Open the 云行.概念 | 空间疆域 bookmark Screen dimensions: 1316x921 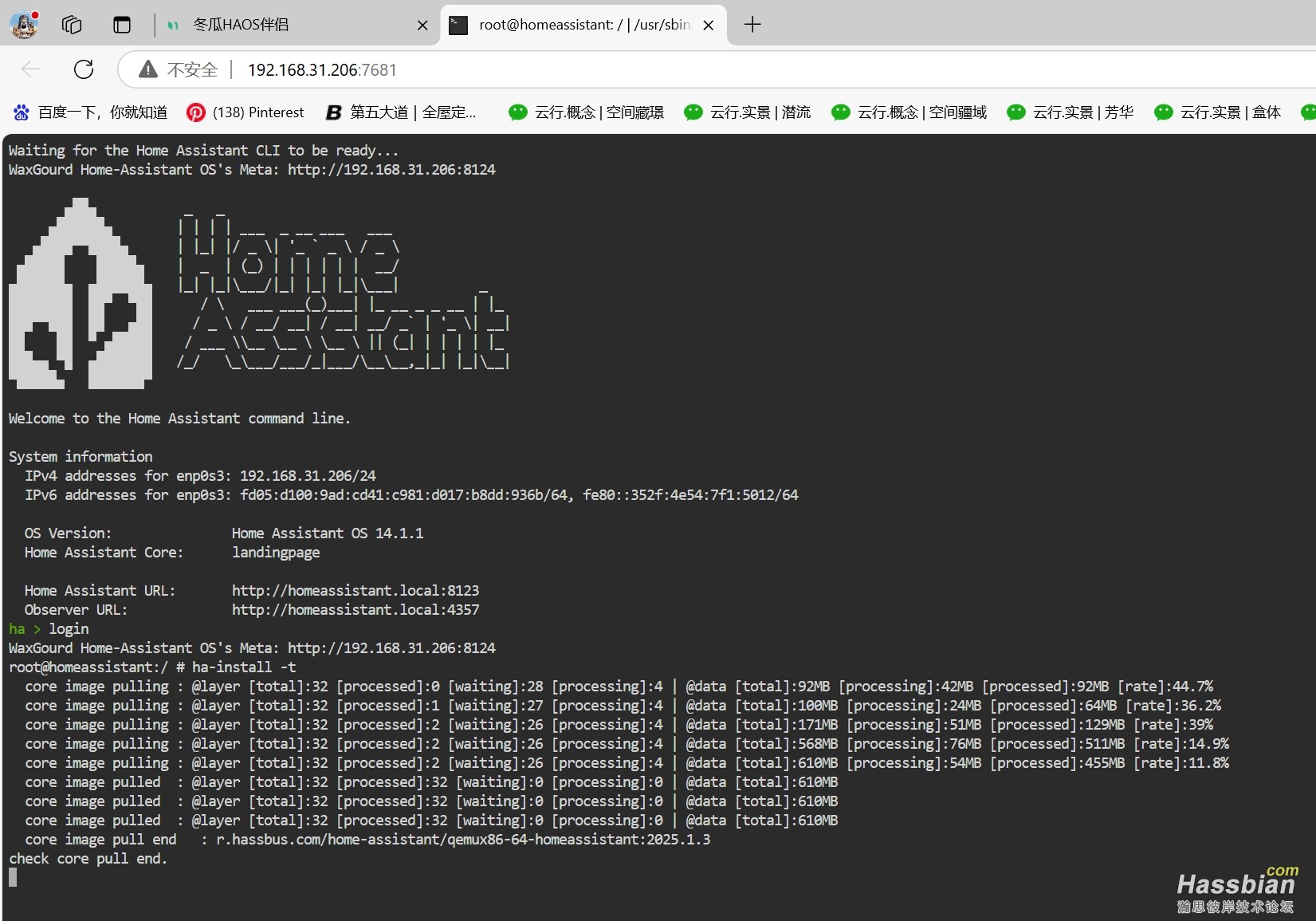point(909,112)
